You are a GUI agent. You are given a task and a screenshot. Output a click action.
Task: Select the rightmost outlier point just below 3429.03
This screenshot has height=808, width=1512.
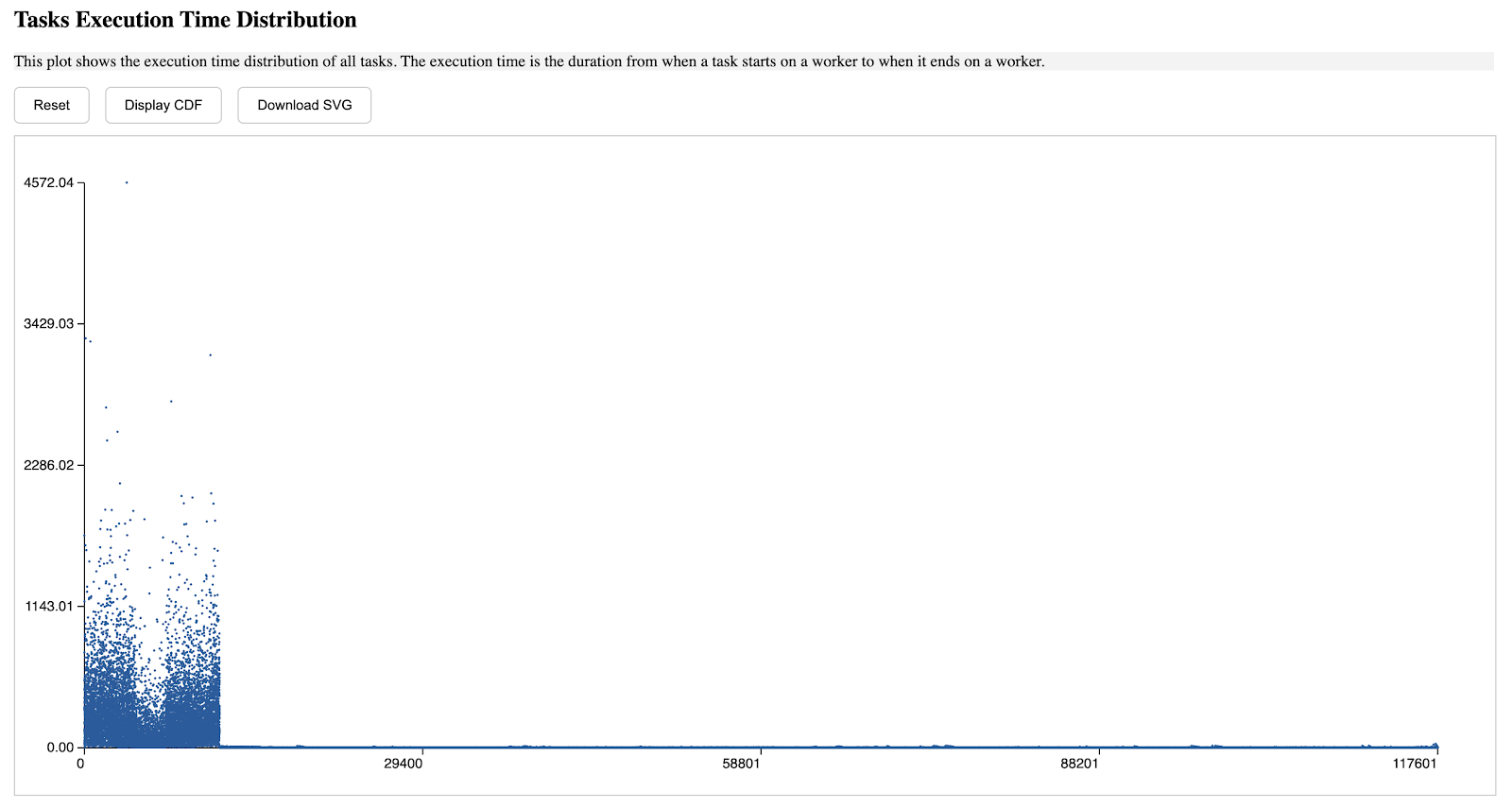pos(210,355)
